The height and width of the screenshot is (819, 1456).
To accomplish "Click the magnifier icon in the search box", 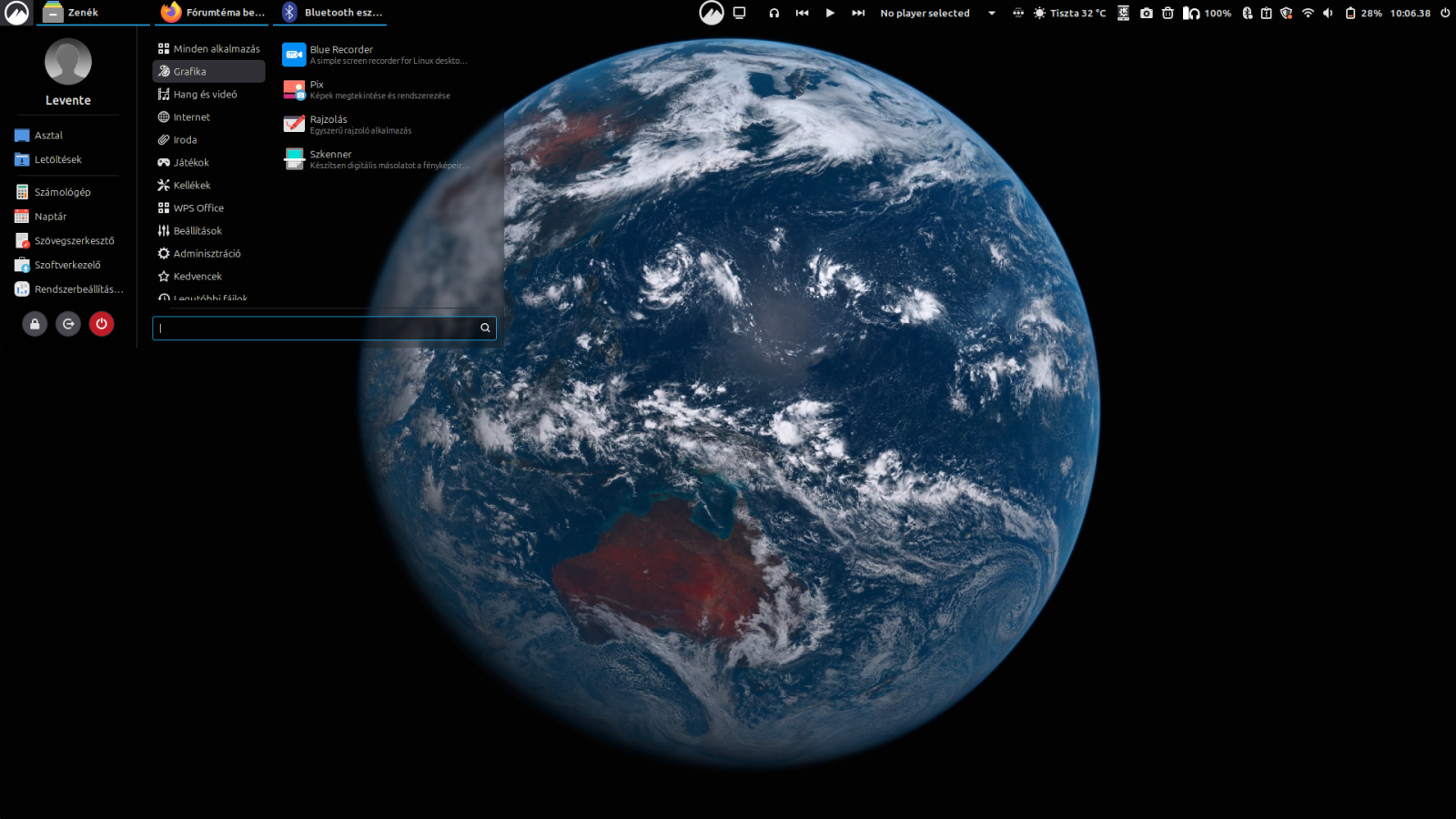I will coord(485,328).
